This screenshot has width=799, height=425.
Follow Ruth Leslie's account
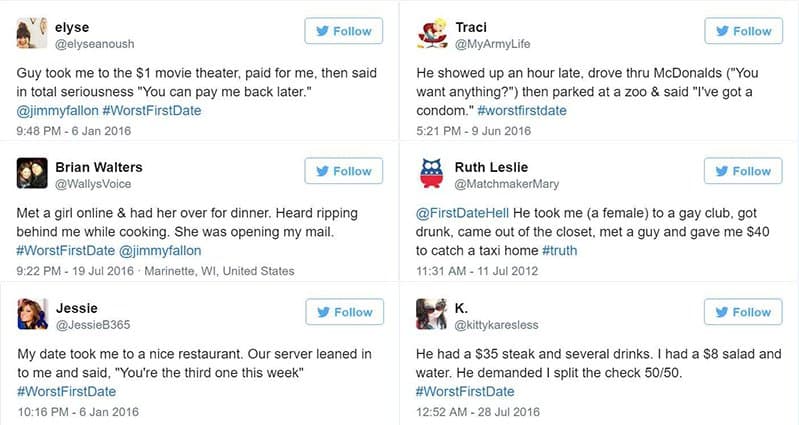[743, 171]
